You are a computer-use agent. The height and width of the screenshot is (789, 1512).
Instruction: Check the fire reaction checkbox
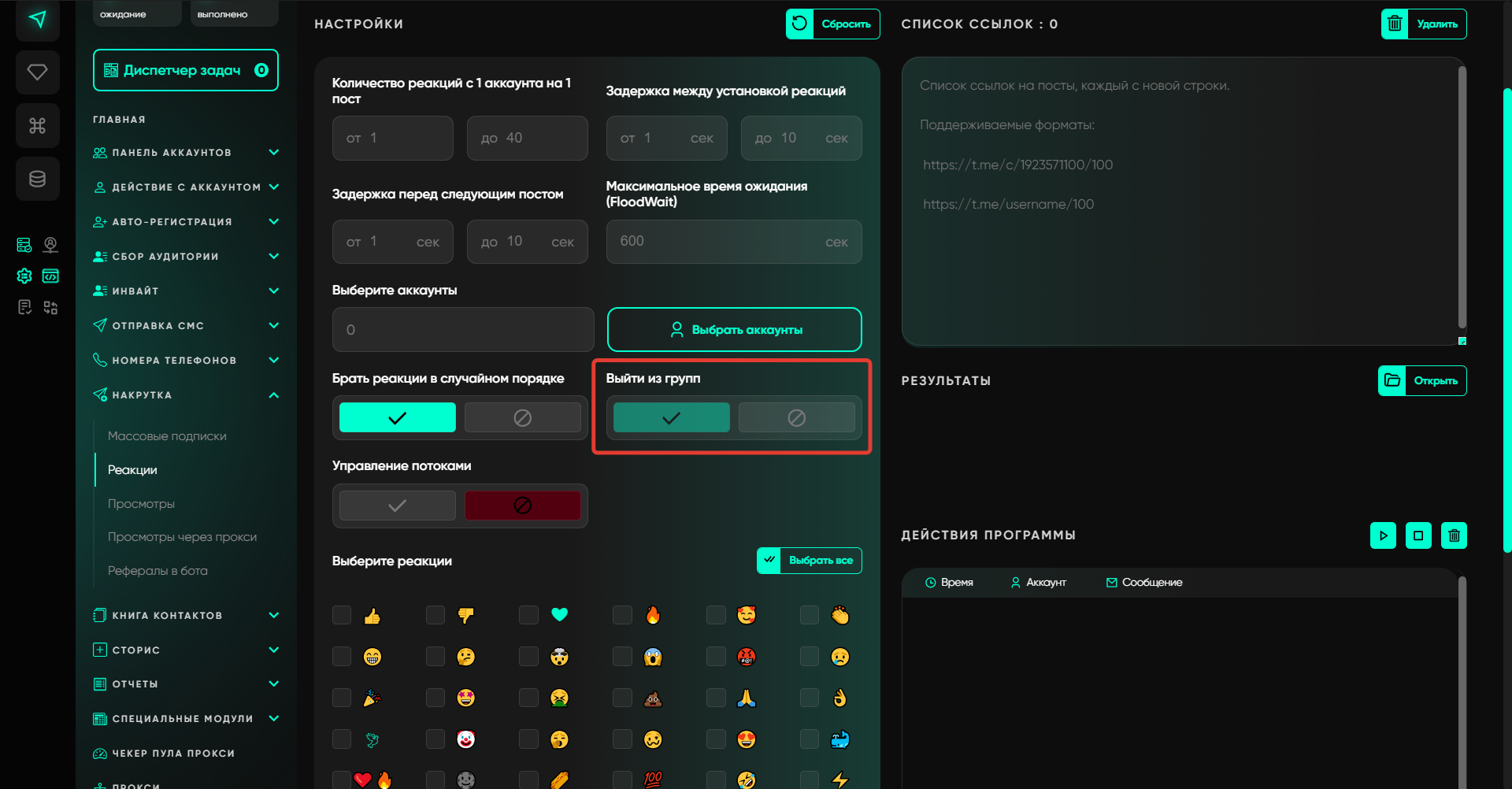[622, 615]
